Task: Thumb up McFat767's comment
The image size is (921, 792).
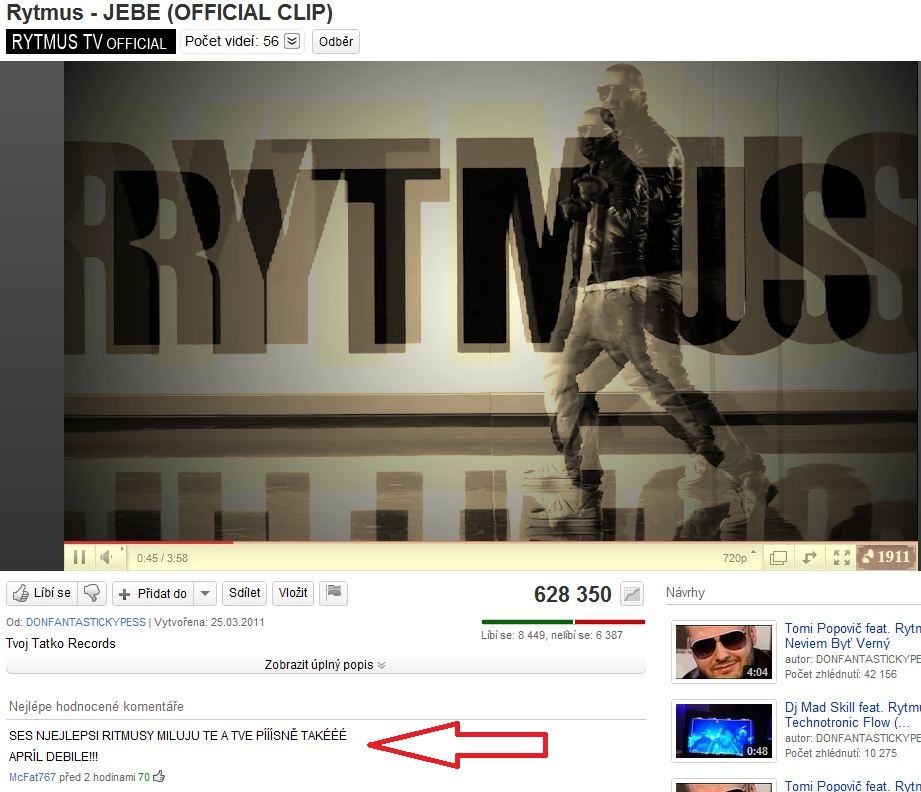Action: point(159,777)
